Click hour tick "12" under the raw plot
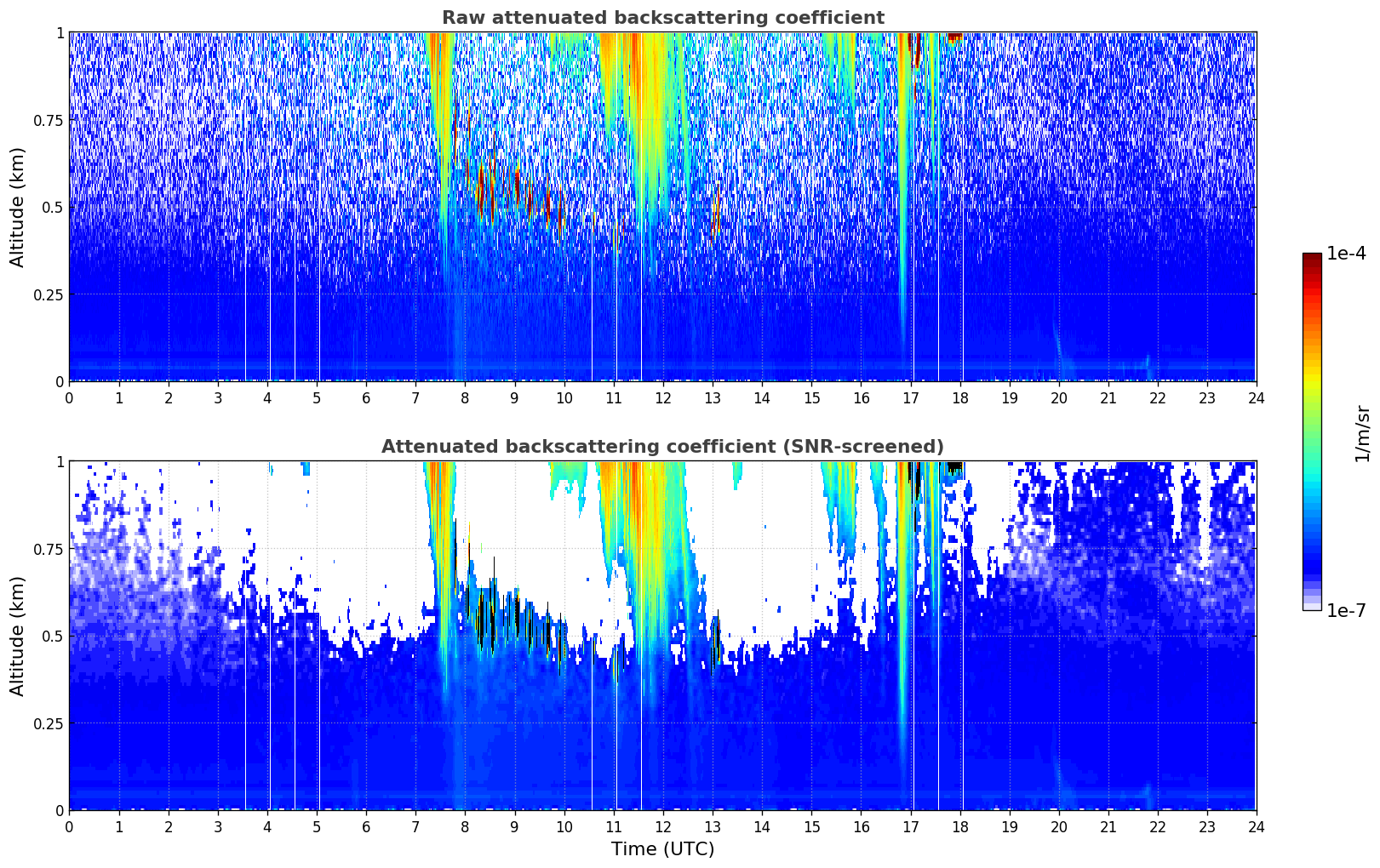1380x868 pixels. (x=663, y=397)
